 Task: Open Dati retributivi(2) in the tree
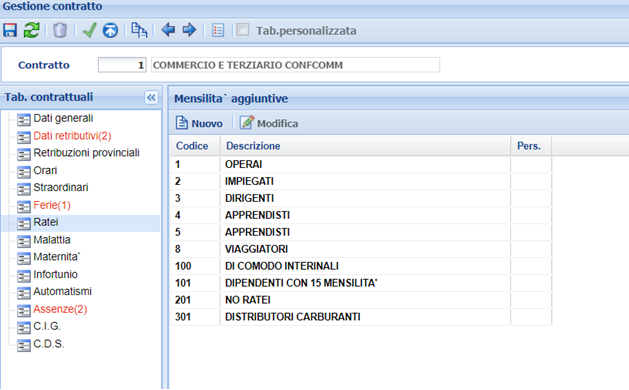click(x=72, y=136)
